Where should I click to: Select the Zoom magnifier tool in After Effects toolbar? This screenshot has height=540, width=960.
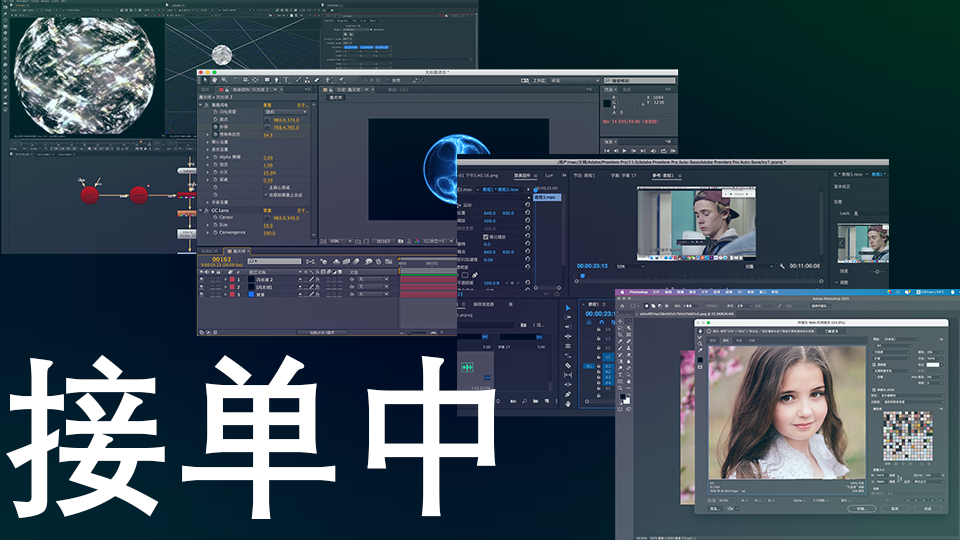tap(224, 80)
